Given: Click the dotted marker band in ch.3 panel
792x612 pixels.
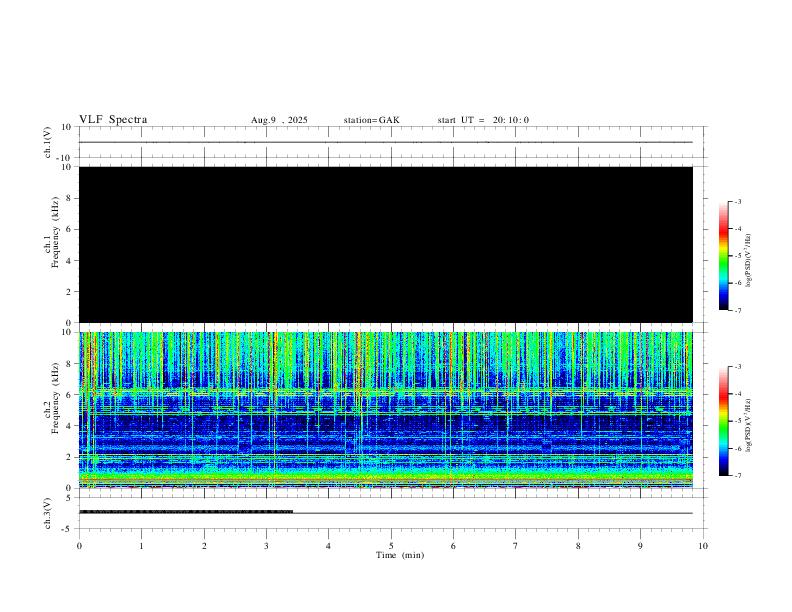Looking at the screenshot, I should 185,511.
